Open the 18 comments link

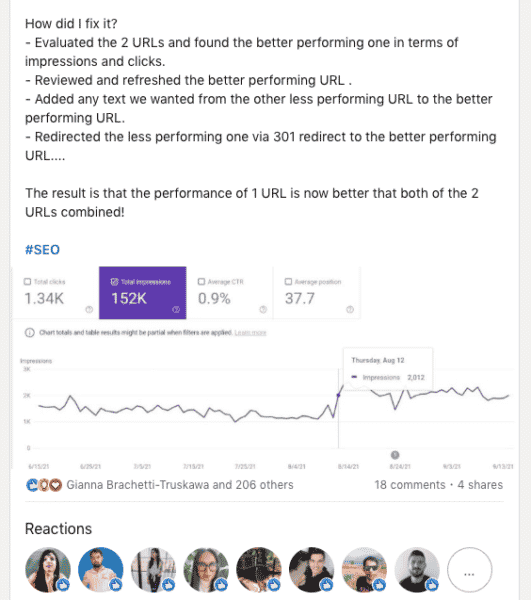(x=410, y=485)
